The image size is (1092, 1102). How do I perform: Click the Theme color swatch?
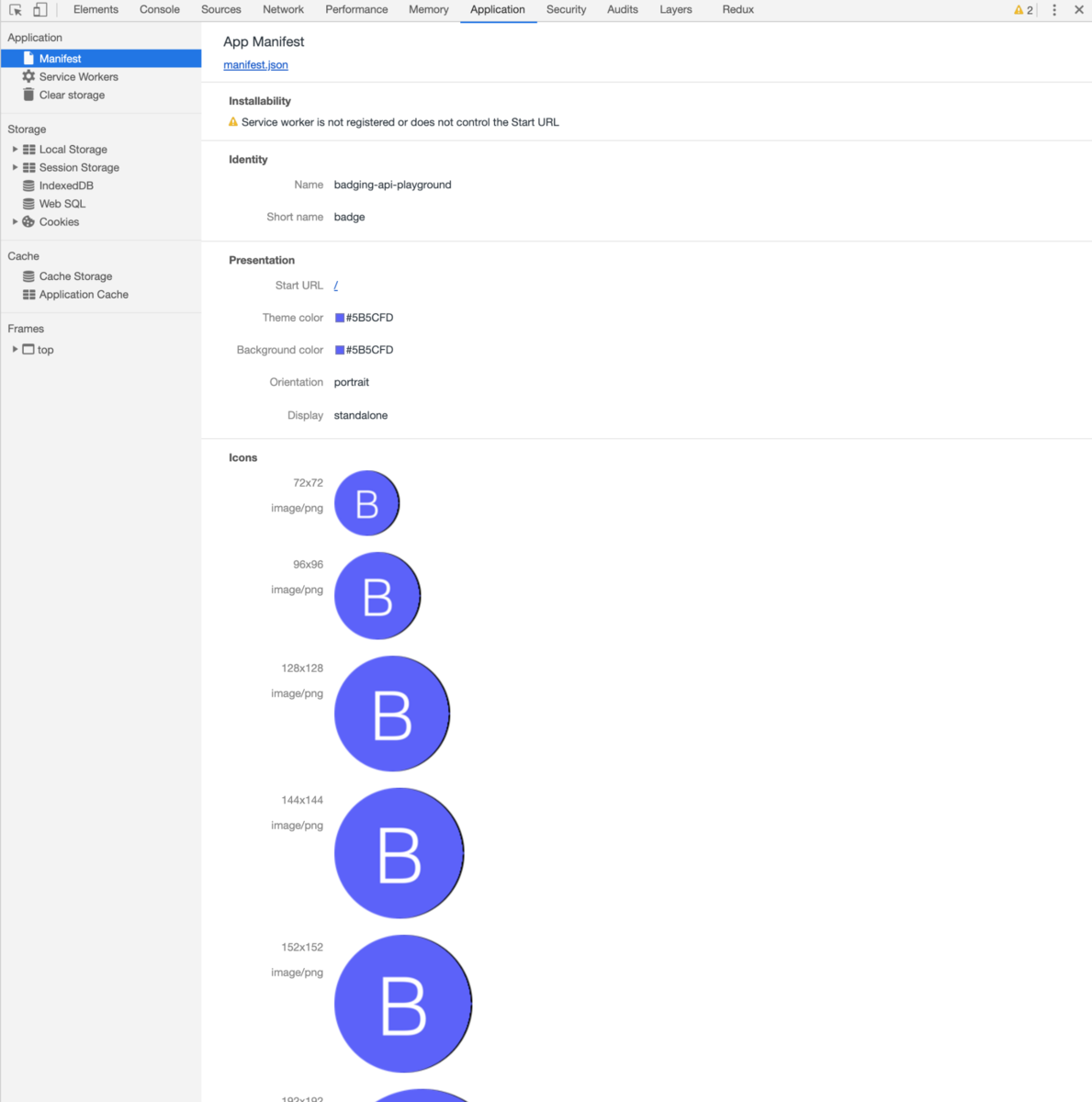tap(340, 318)
